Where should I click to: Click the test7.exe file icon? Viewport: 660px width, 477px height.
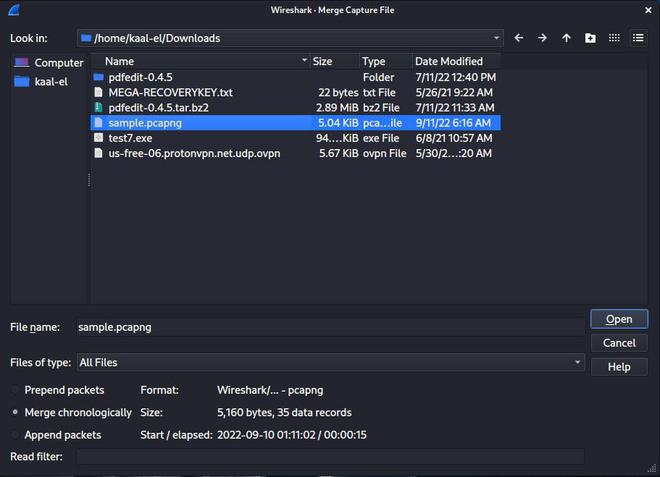click(x=98, y=138)
